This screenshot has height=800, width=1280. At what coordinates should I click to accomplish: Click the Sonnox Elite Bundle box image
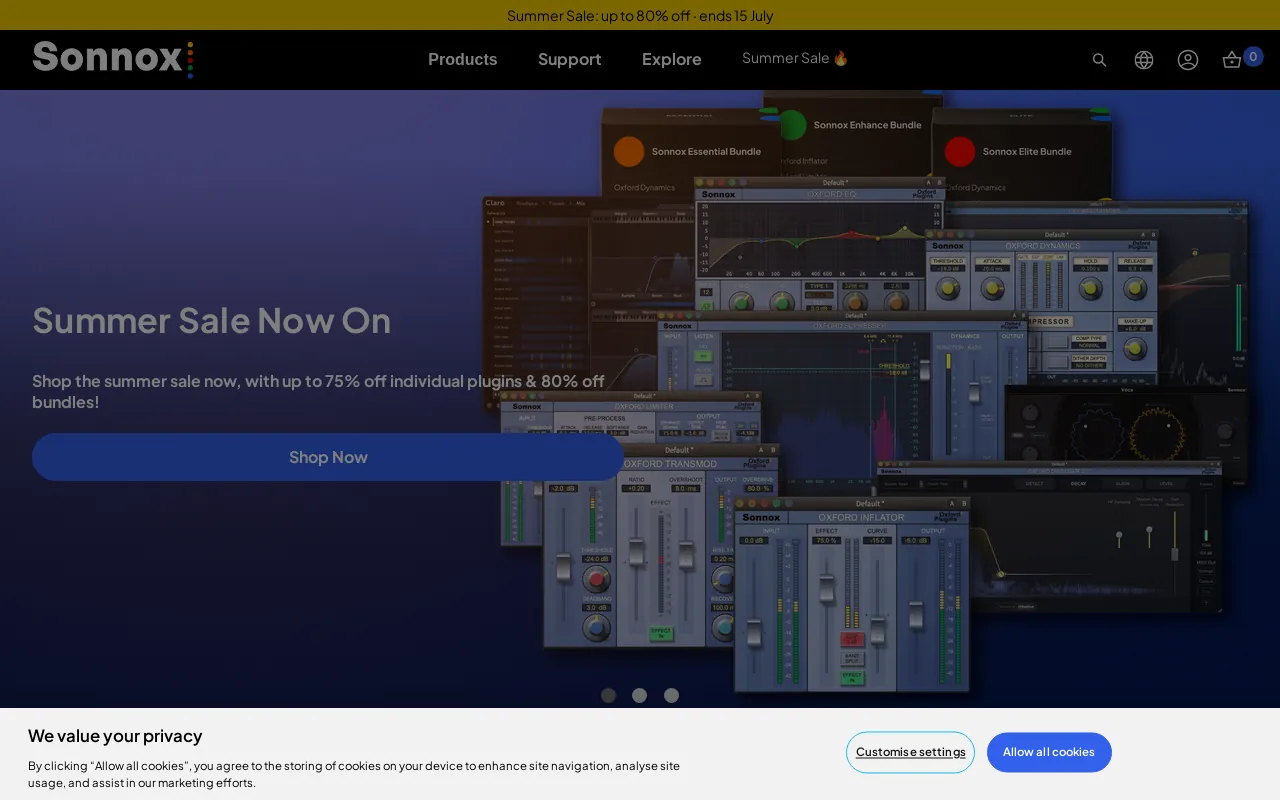coord(1021,152)
